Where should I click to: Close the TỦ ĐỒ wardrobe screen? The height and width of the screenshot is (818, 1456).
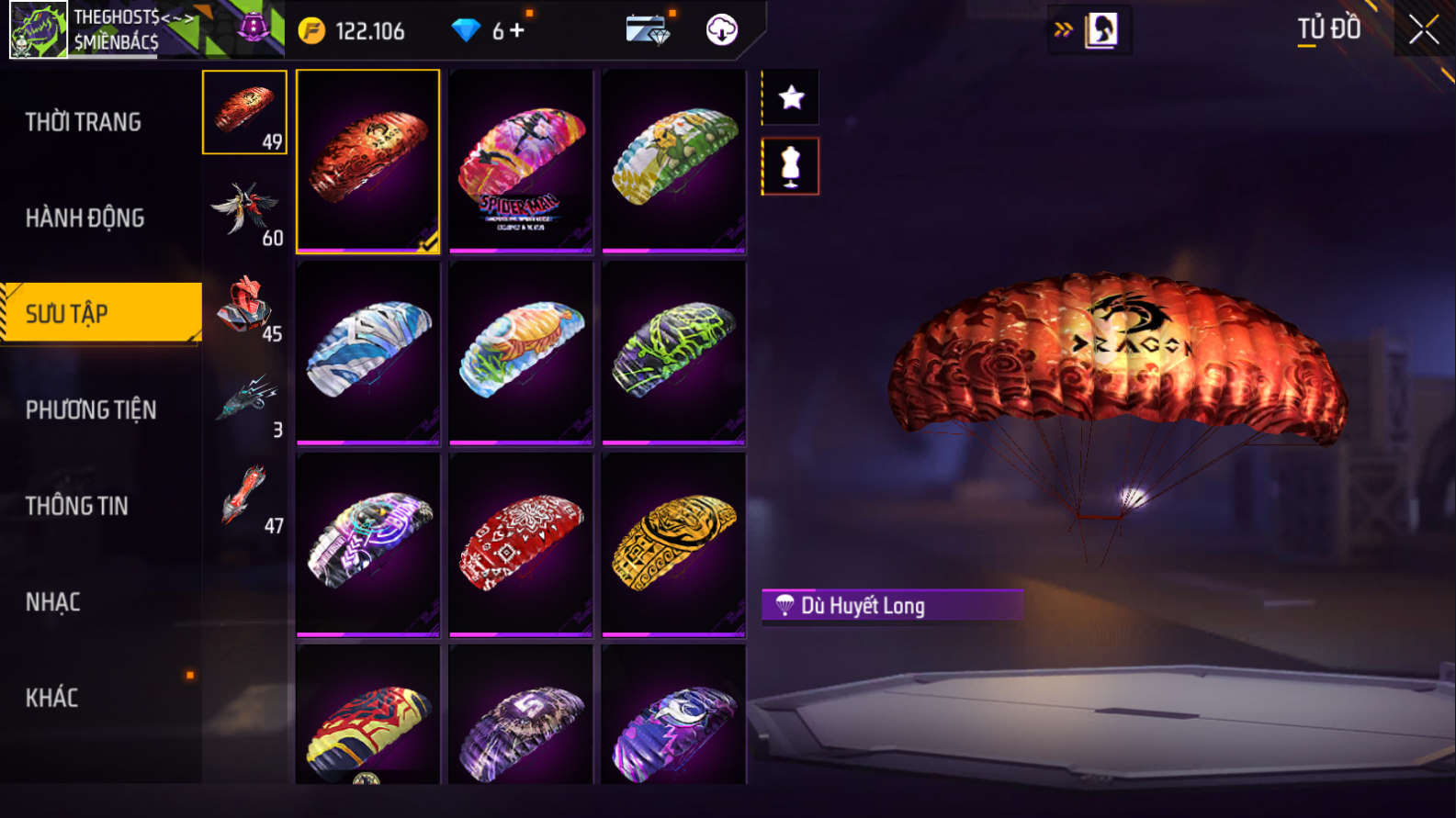(x=1424, y=30)
